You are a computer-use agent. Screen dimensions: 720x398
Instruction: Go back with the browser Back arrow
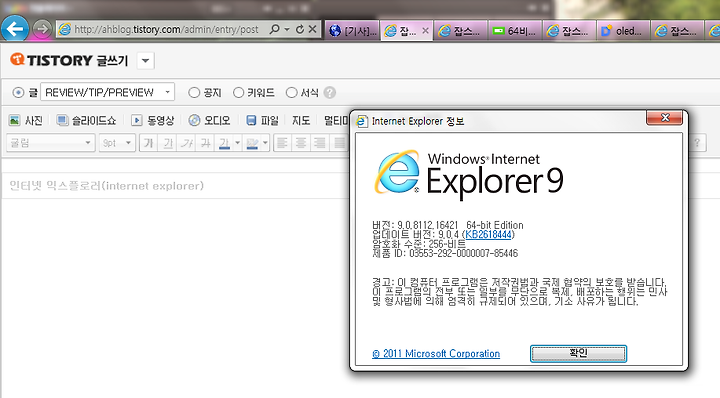[15, 29]
